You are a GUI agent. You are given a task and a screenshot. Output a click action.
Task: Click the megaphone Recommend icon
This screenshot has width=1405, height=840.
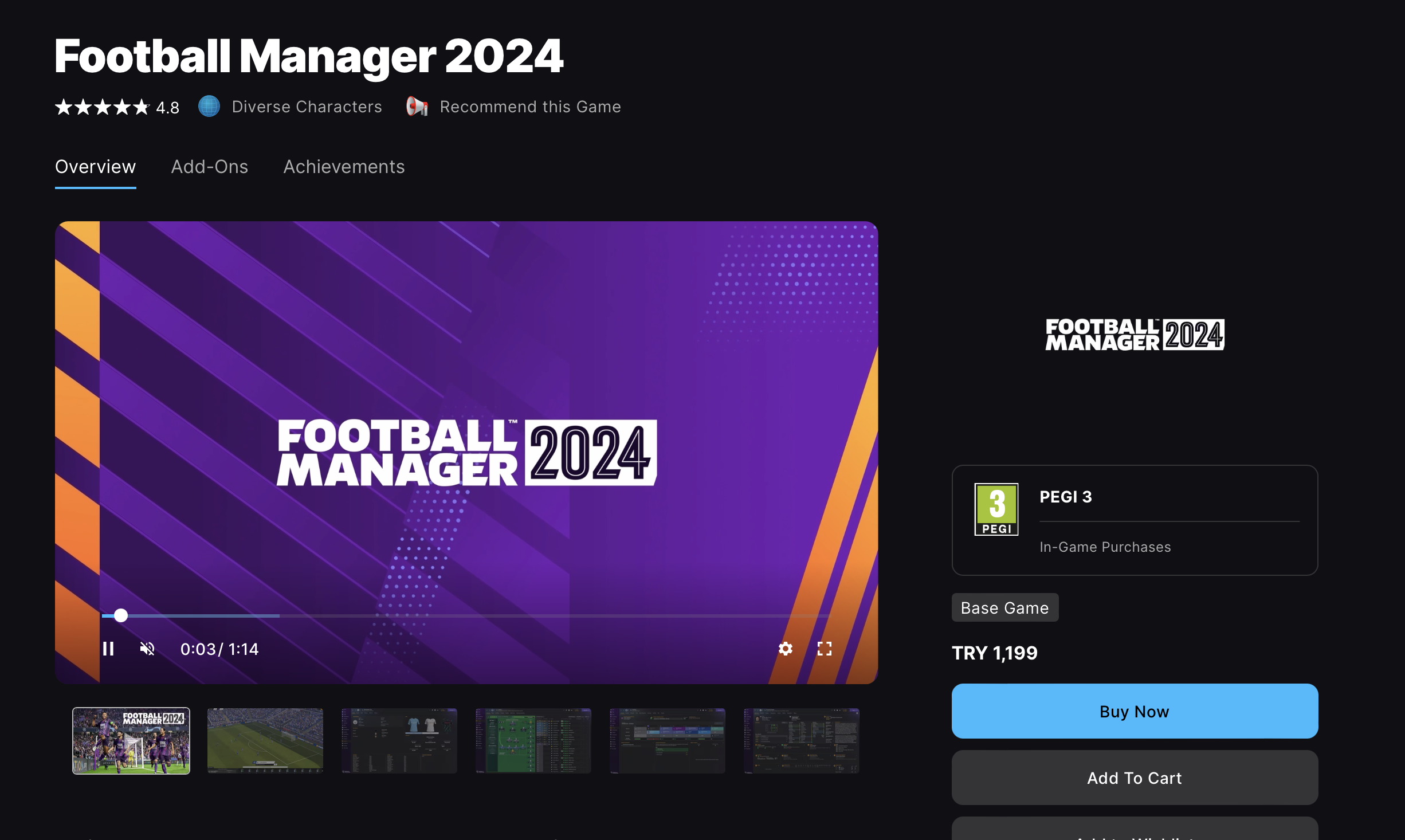[x=417, y=107]
